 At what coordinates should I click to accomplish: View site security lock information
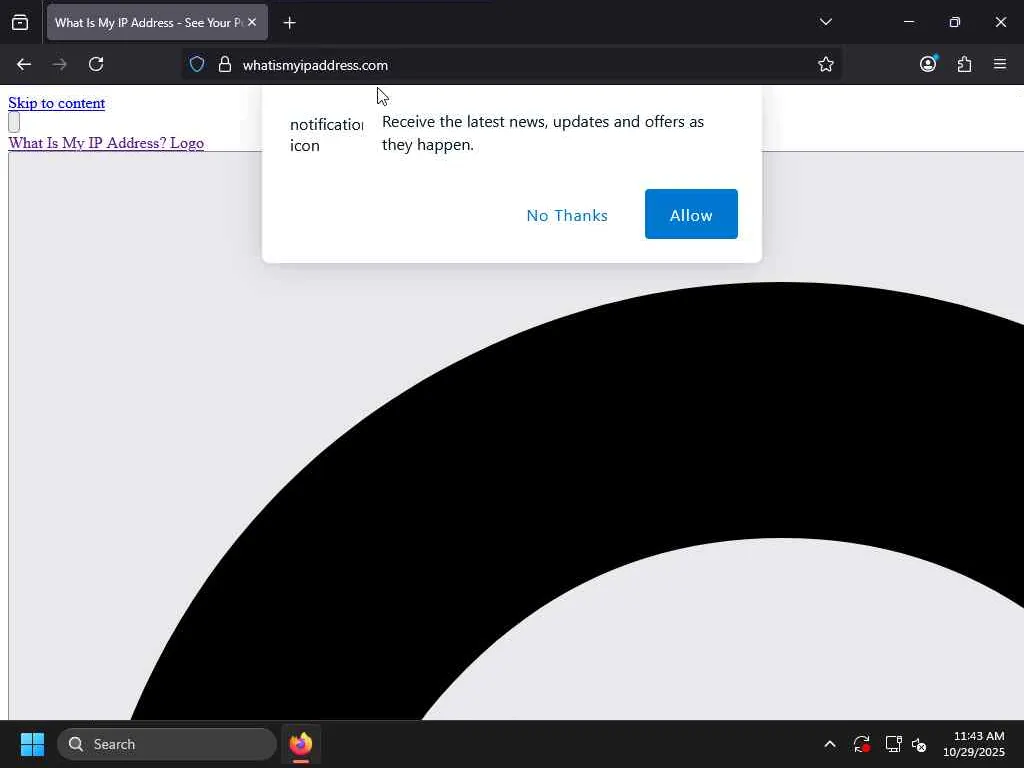coord(225,64)
